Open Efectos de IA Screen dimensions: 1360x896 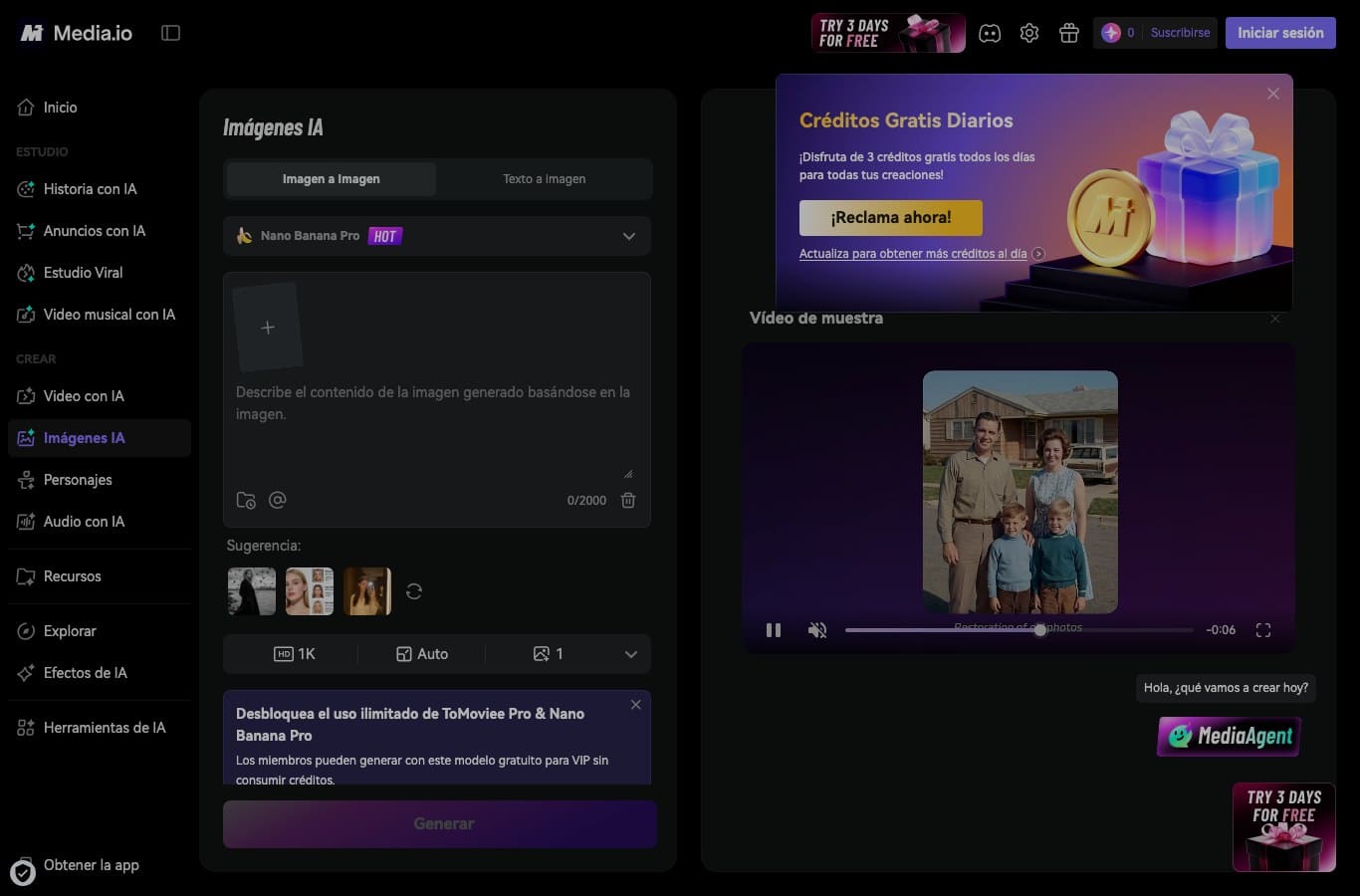(x=100, y=673)
